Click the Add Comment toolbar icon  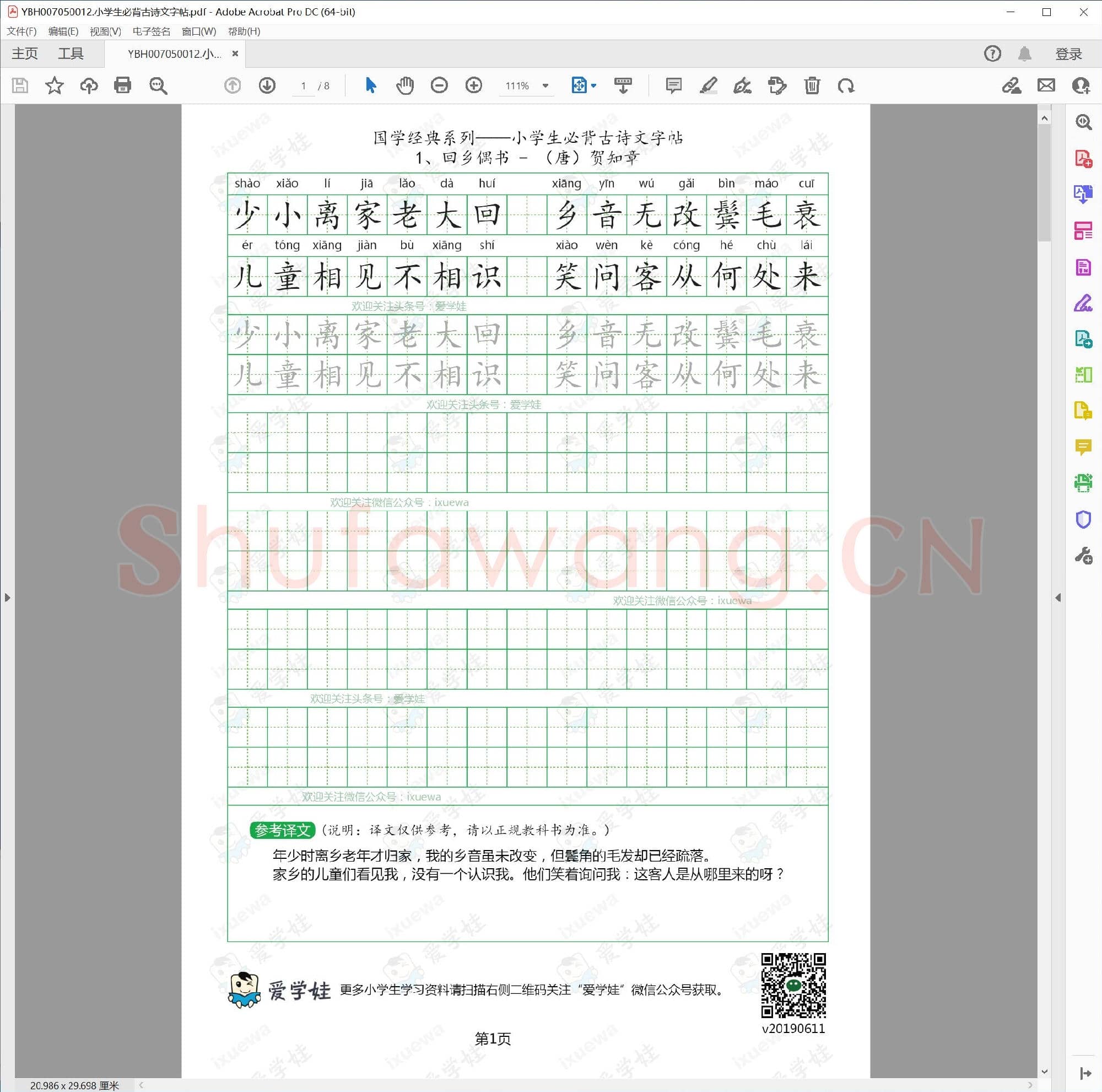[x=673, y=85]
